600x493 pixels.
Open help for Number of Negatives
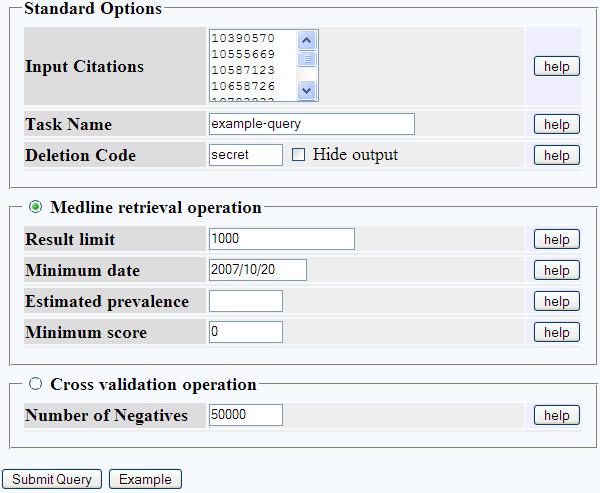point(557,416)
